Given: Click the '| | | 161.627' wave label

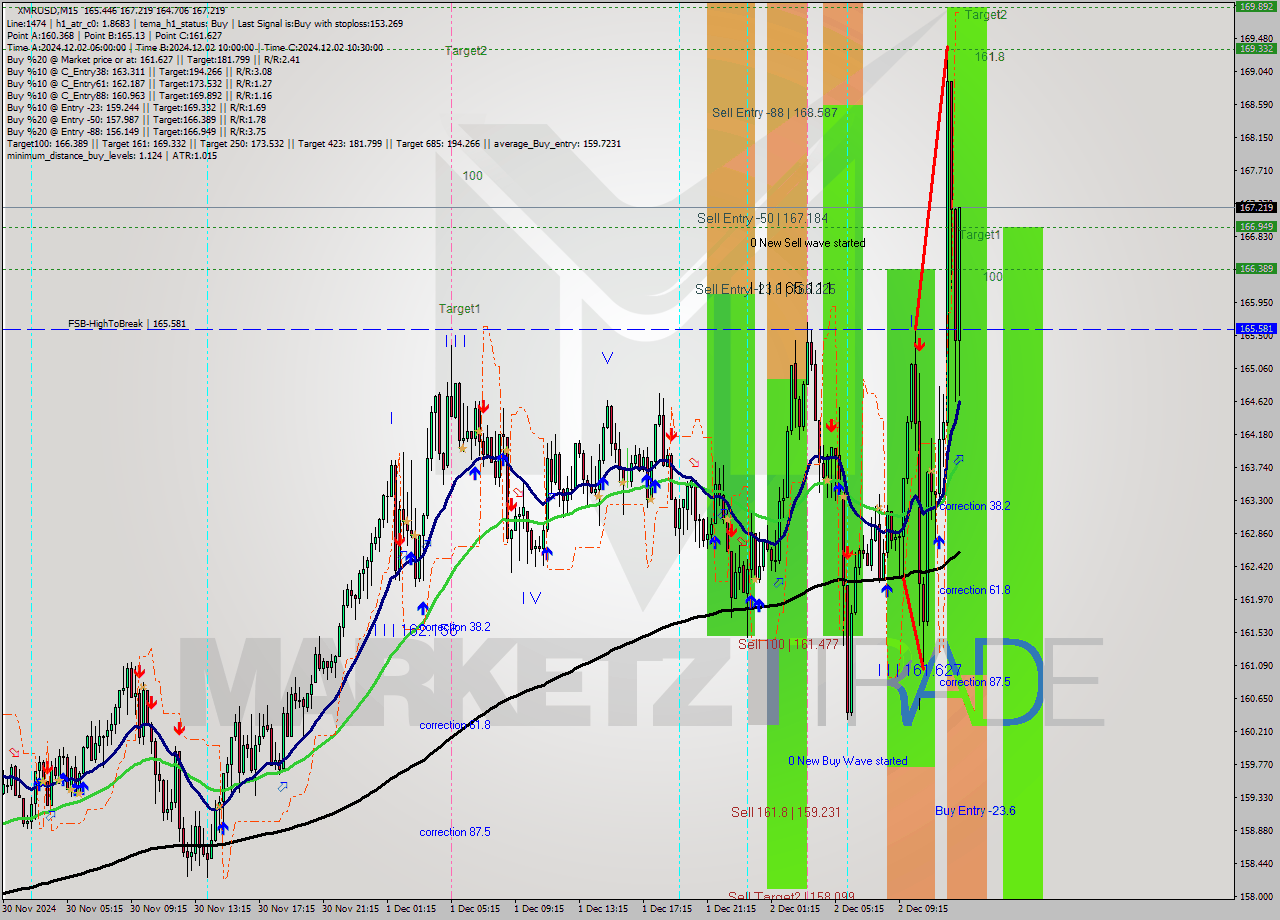Looking at the screenshot, I should [919, 669].
